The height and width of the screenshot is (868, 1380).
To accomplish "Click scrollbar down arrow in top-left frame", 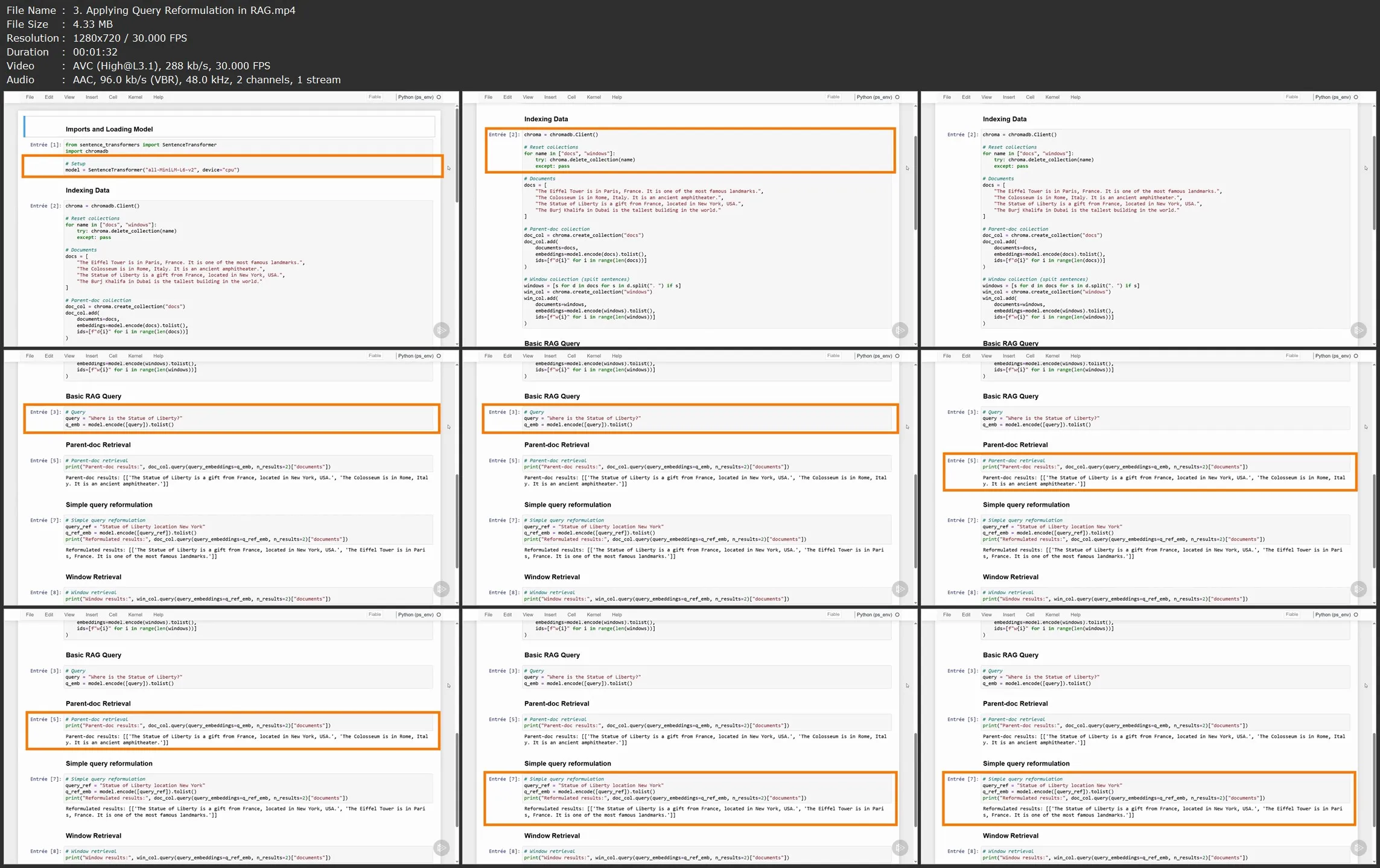I will click(x=457, y=344).
